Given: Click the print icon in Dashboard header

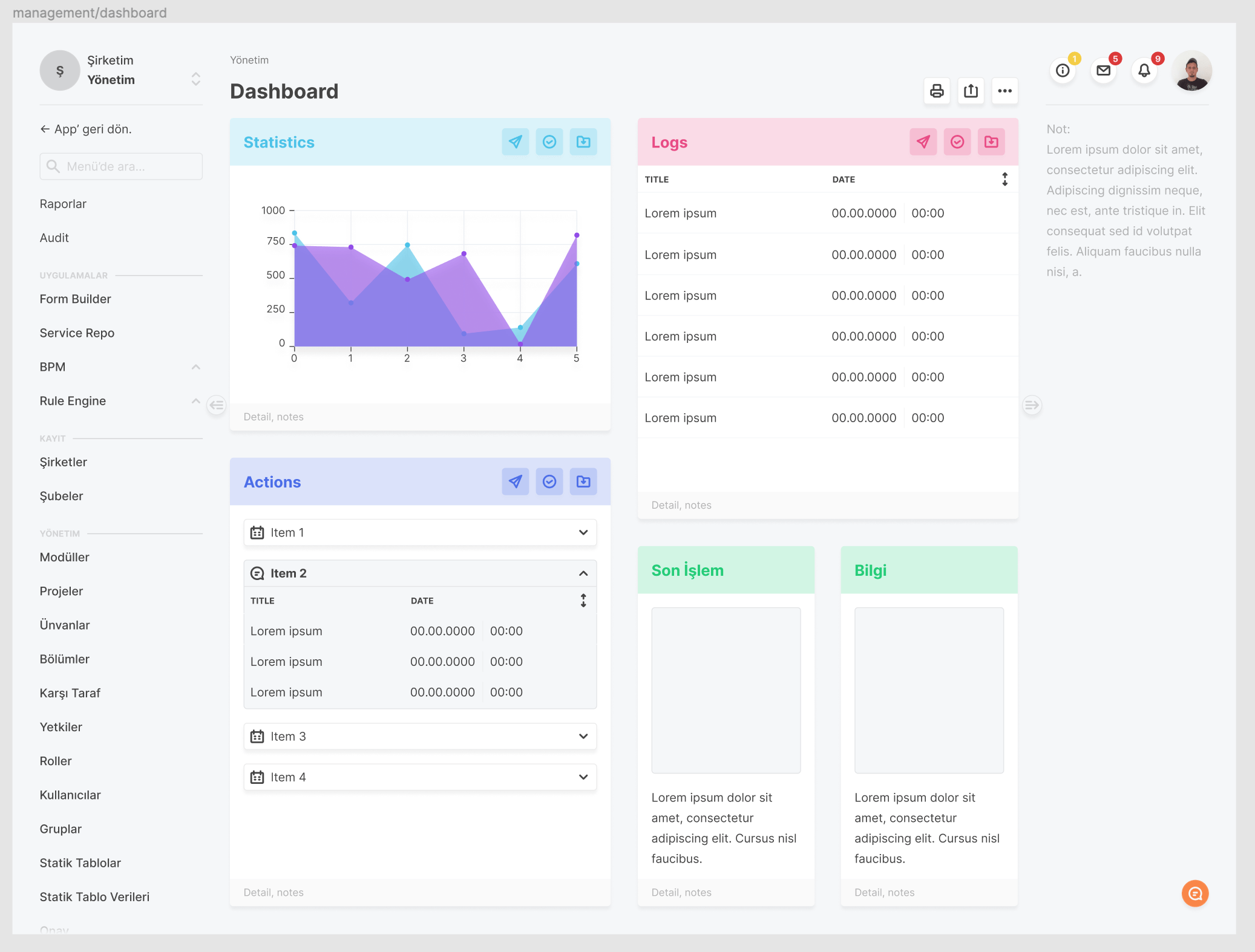Looking at the screenshot, I should point(936,91).
